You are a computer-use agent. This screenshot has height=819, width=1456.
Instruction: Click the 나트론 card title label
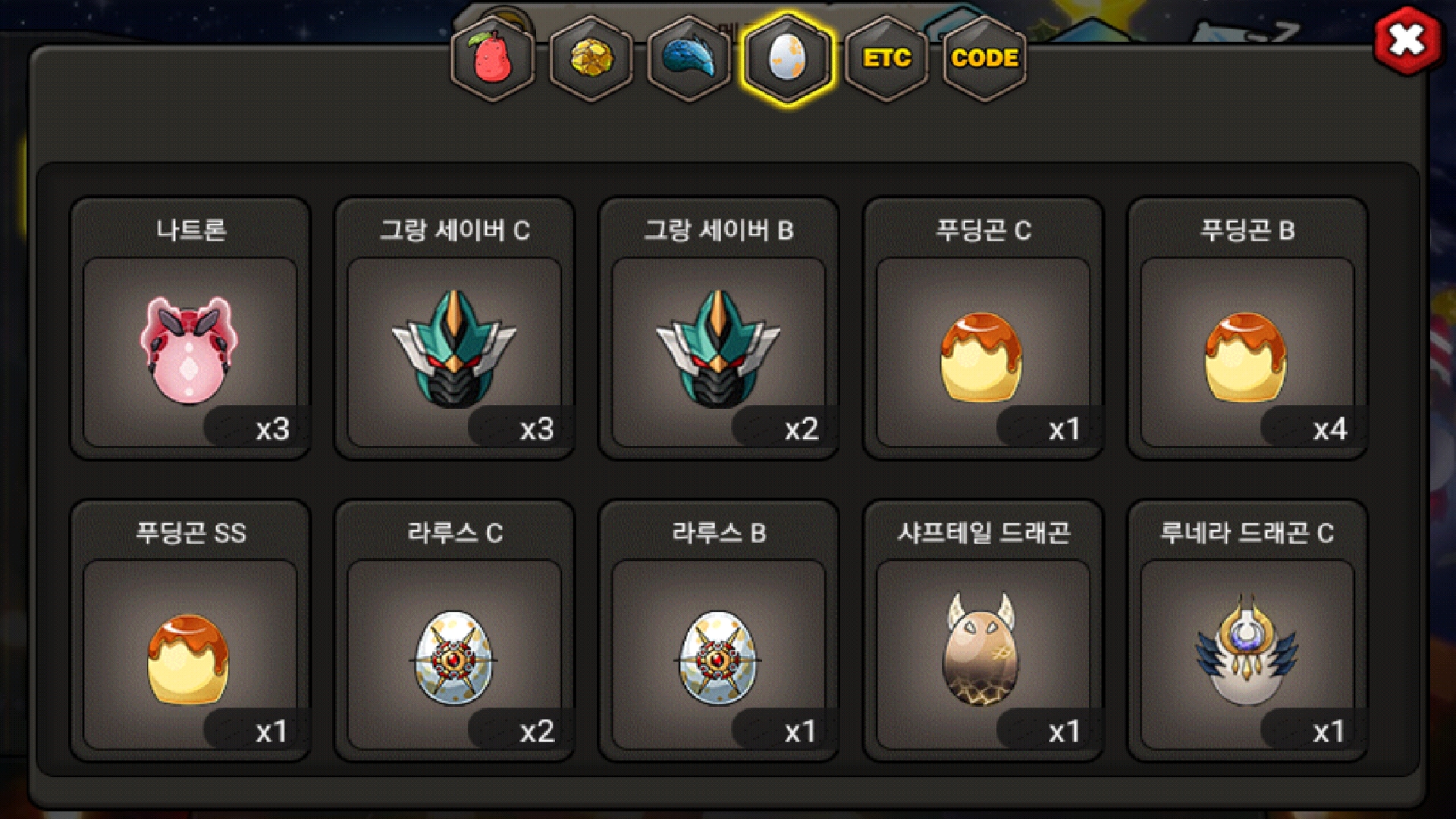point(191,230)
